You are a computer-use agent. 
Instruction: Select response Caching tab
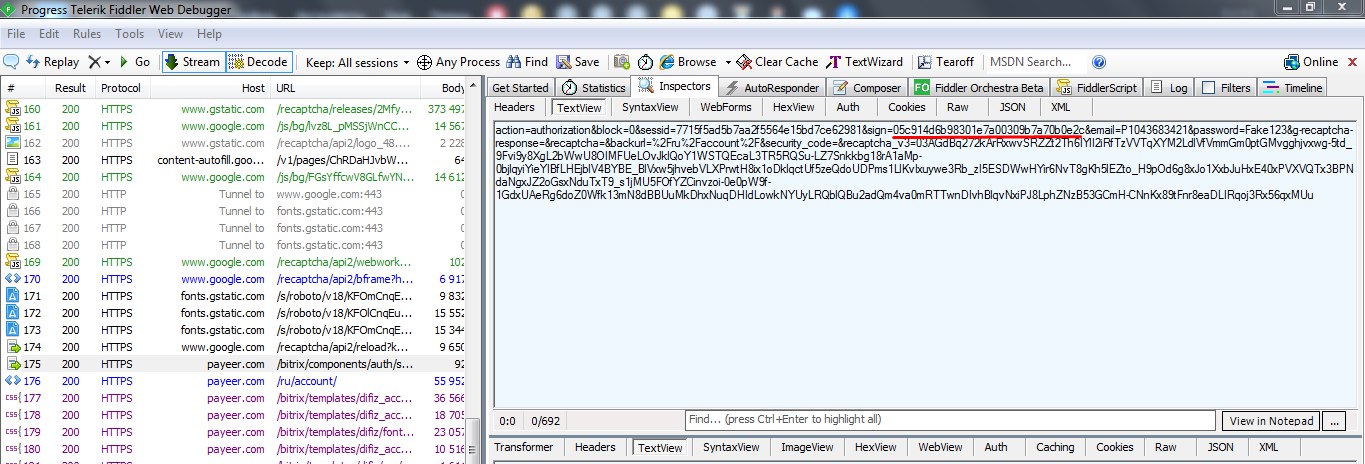[x=1055, y=448]
